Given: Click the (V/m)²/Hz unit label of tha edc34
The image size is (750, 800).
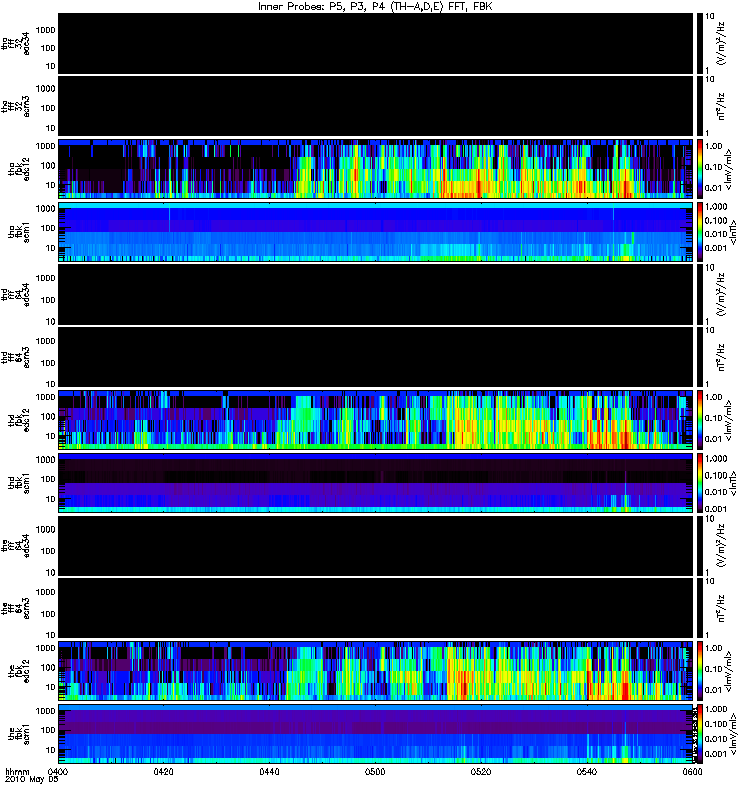Looking at the screenshot, I should pos(721,43).
